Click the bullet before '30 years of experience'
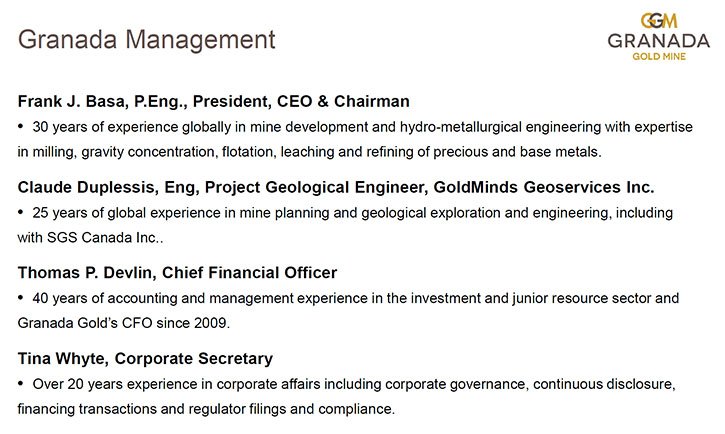 [x=21, y=126]
